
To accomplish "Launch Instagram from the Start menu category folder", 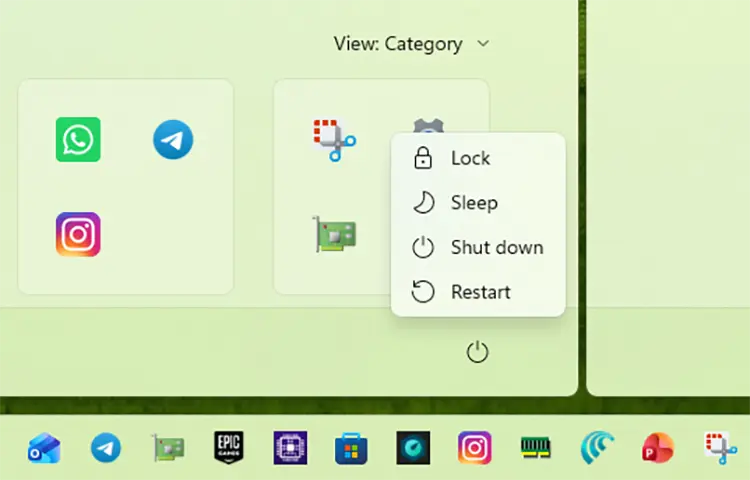I will [x=78, y=234].
